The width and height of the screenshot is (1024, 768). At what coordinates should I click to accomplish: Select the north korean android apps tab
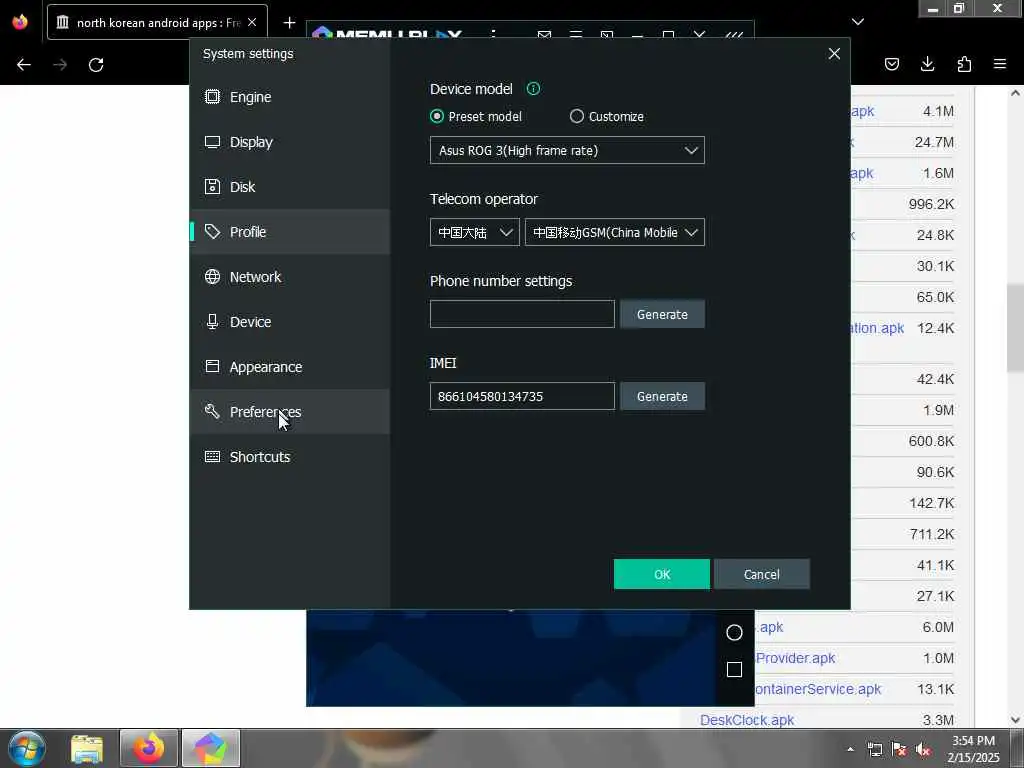(x=157, y=22)
